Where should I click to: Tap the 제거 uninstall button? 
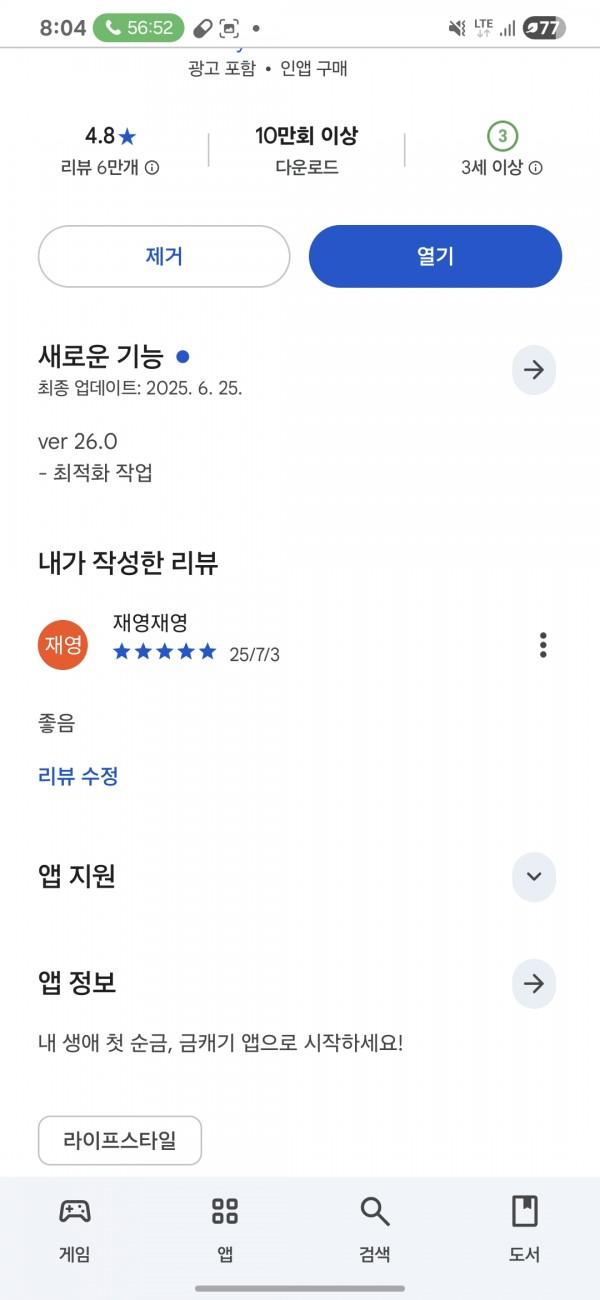click(x=164, y=256)
